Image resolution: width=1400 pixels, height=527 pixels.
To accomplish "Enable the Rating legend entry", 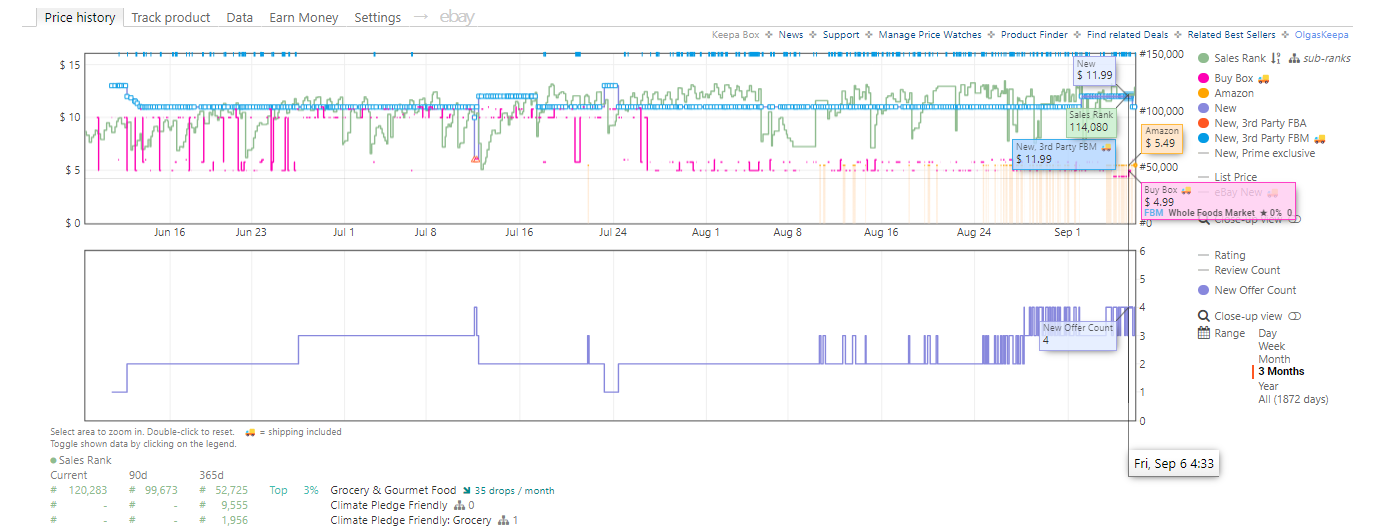I will (x=1221, y=255).
